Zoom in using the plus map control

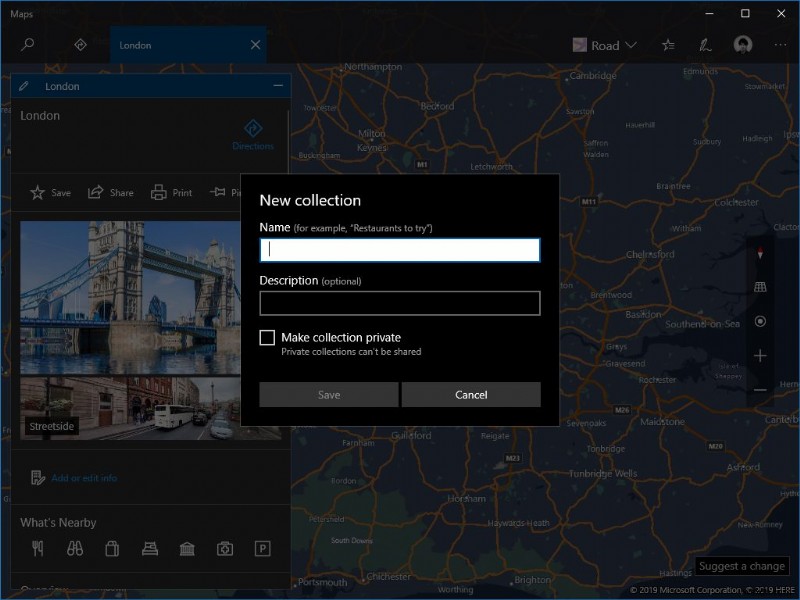pos(758,356)
